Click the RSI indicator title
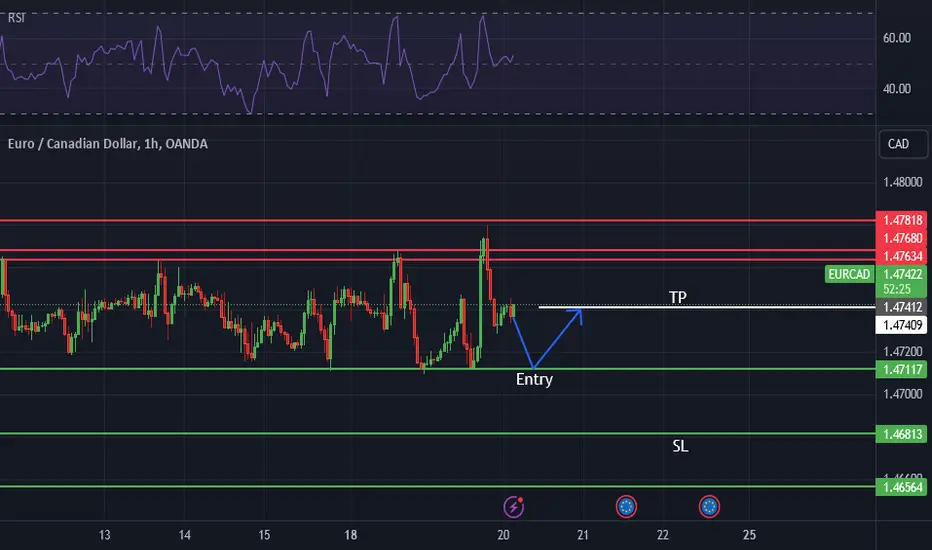This screenshot has width=932, height=550. (17, 18)
